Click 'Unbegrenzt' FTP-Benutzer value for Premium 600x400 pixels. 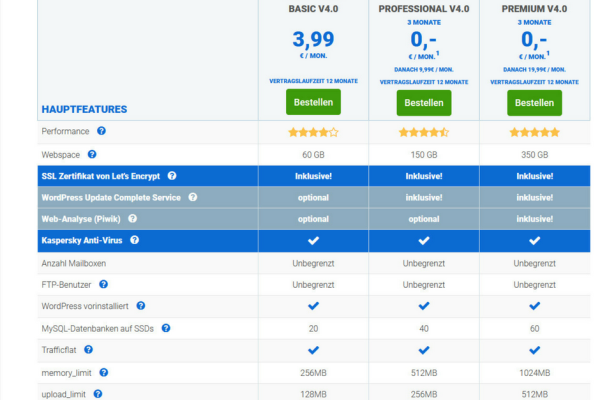535,285
